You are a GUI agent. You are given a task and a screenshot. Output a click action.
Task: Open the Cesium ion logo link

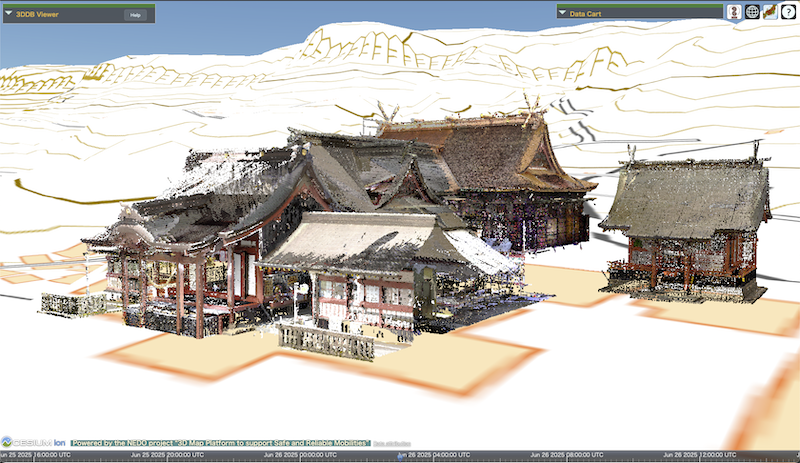(x=34, y=442)
